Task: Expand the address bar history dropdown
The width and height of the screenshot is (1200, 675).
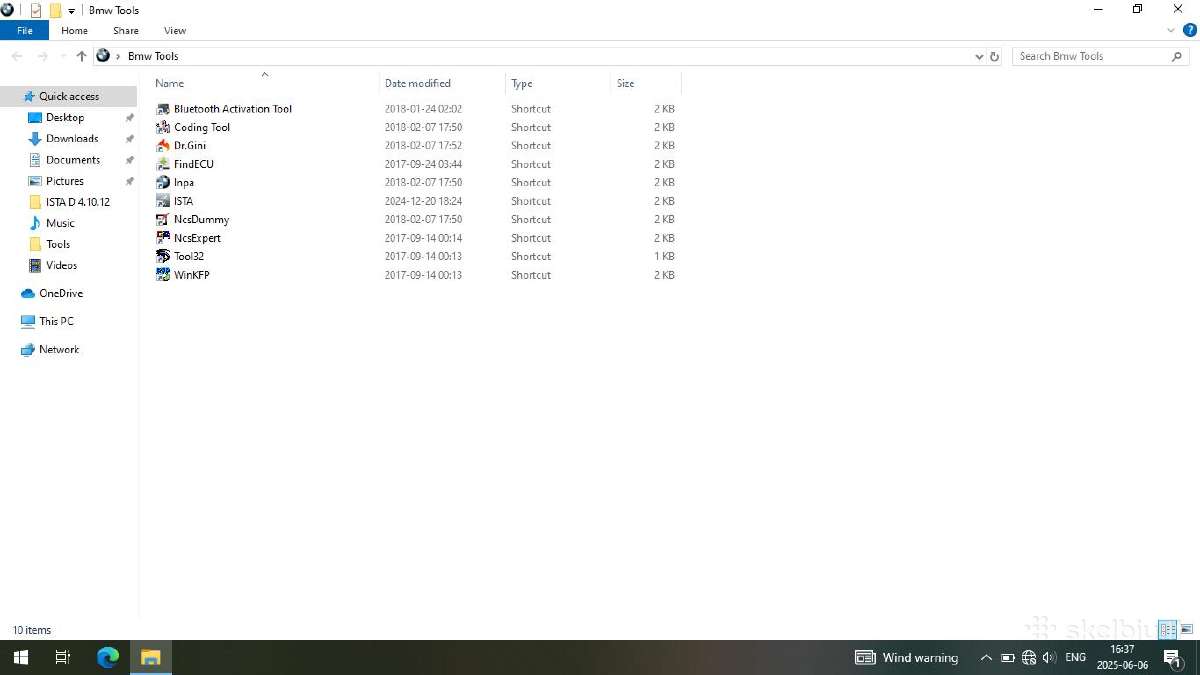Action: point(979,56)
